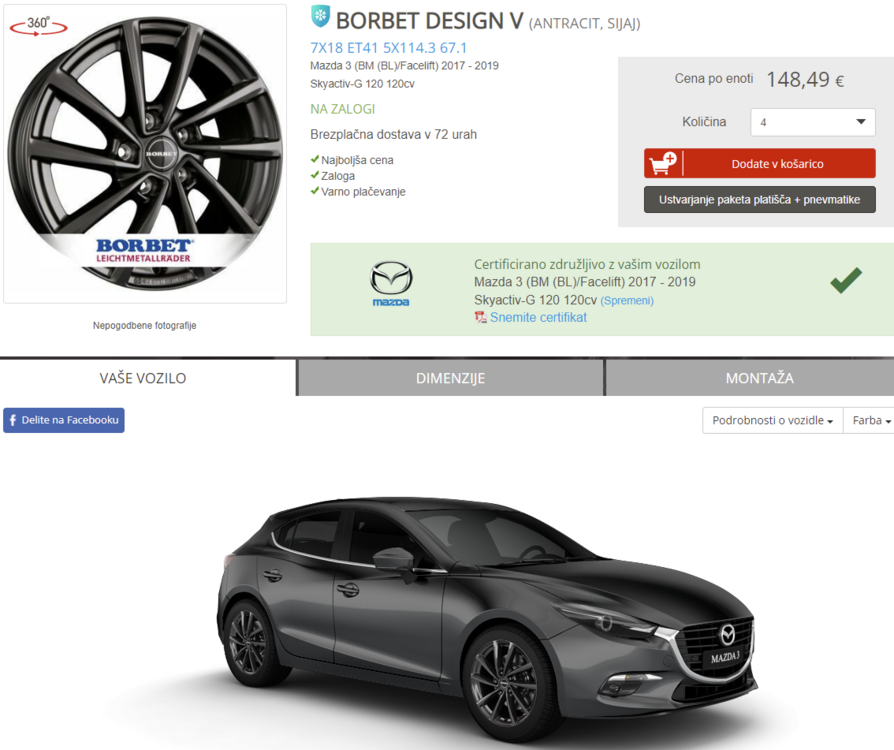
Task: Click Ustvarjanje paketa platišča + pnevmatike button
Action: pyautogui.click(x=759, y=200)
